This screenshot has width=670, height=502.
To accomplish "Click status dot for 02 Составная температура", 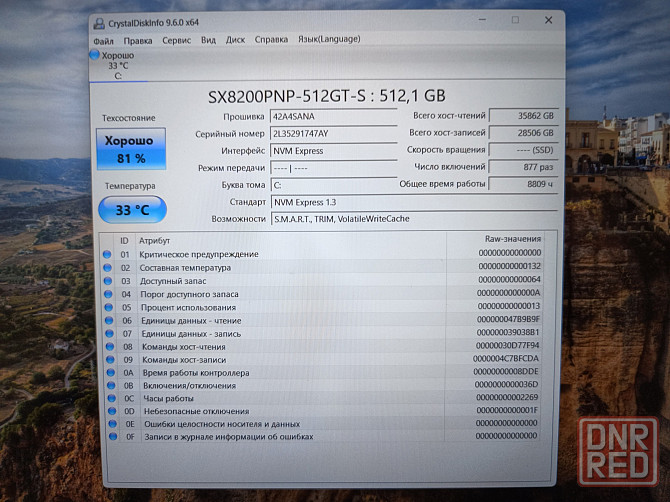I will 107,268.
